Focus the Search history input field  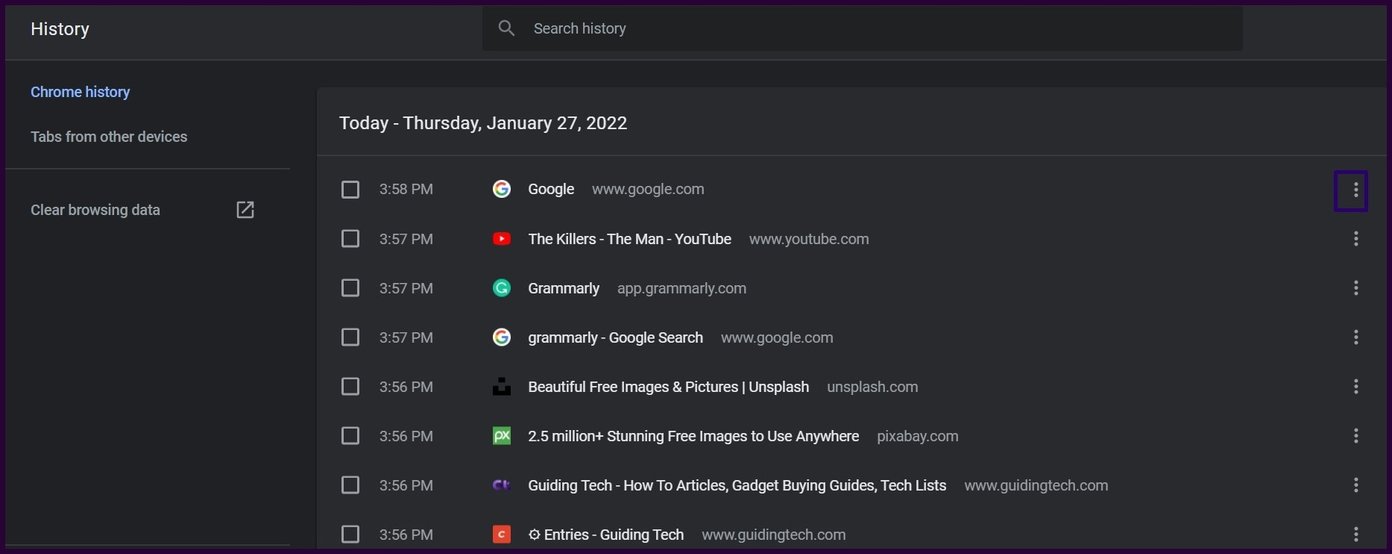(x=862, y=28)
